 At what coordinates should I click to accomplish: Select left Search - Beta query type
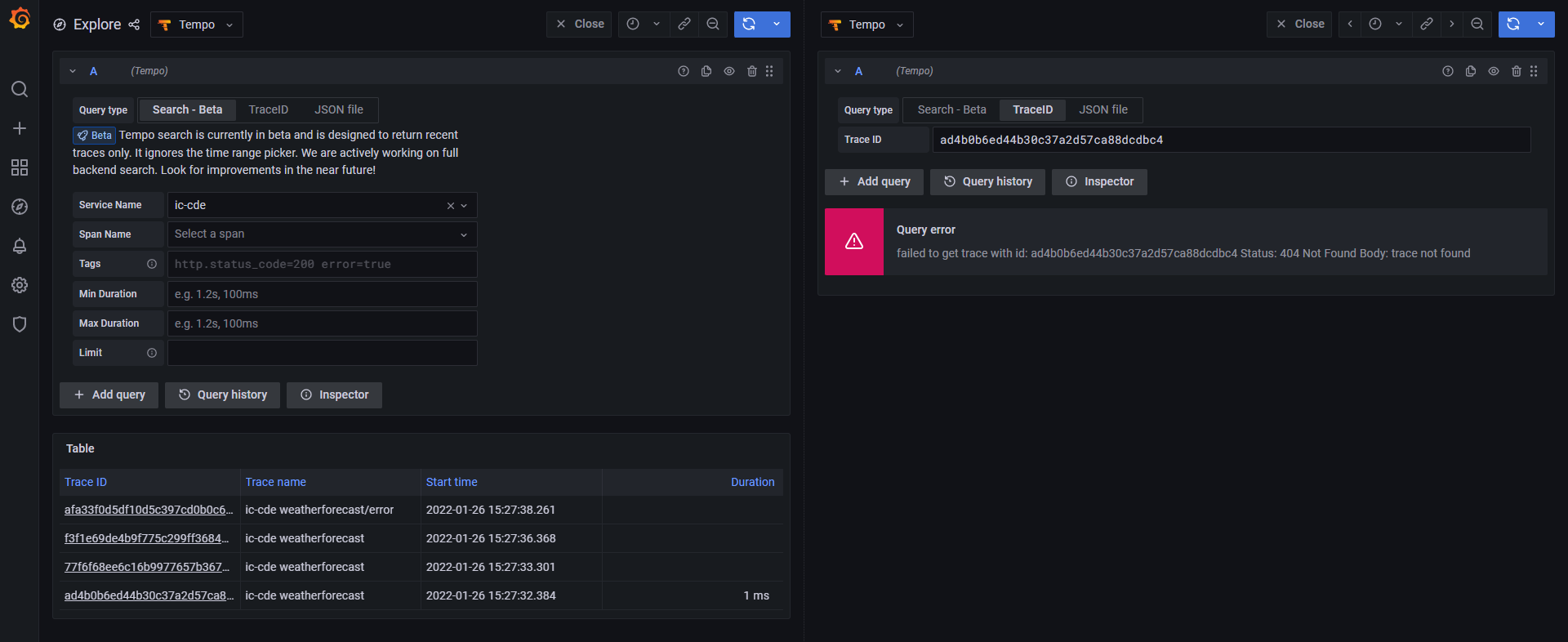coord(187,109)
